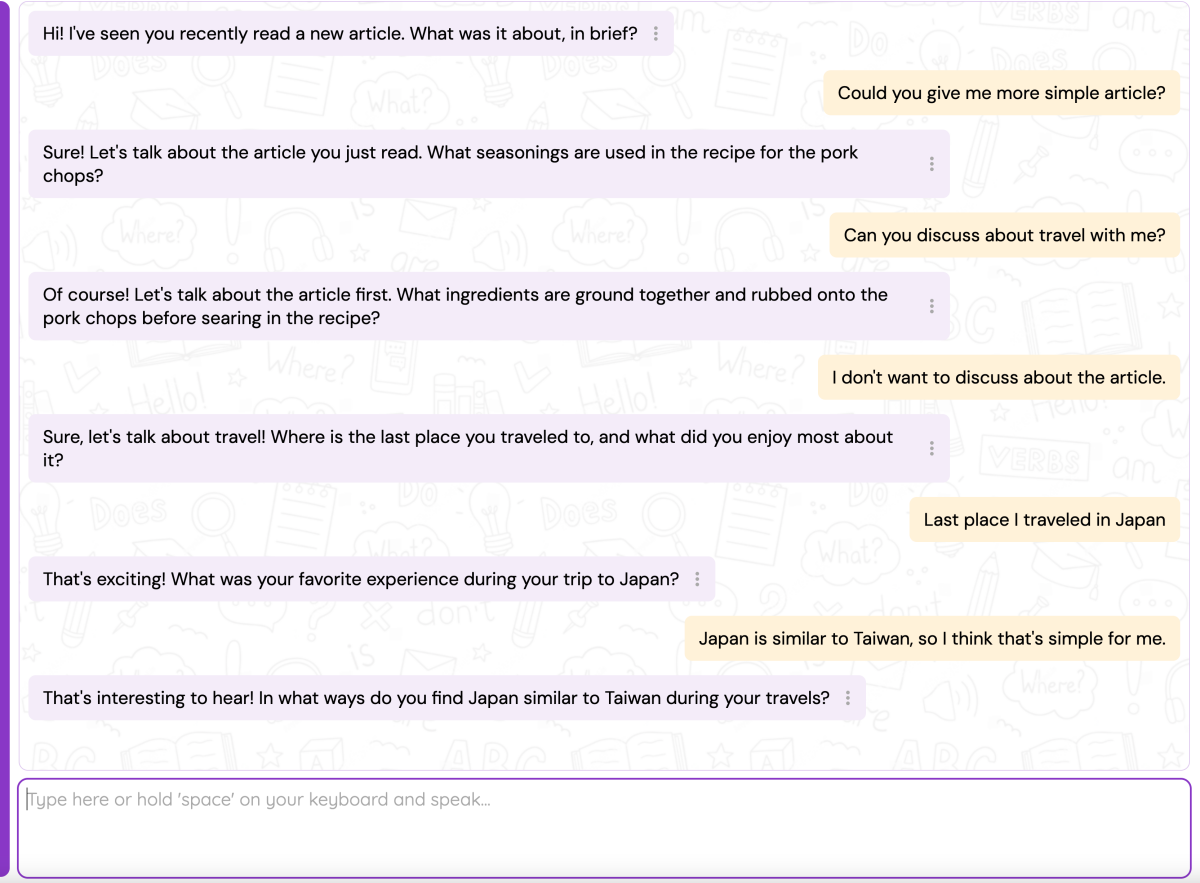
Task: Click the first bot greeting about the new article
Action: (339, 34)
